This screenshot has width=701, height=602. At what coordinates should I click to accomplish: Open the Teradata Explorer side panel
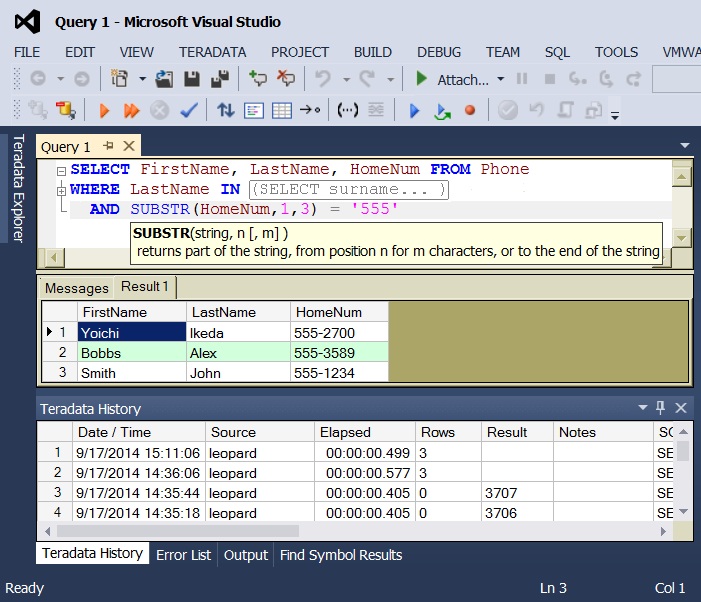(17, 188)
